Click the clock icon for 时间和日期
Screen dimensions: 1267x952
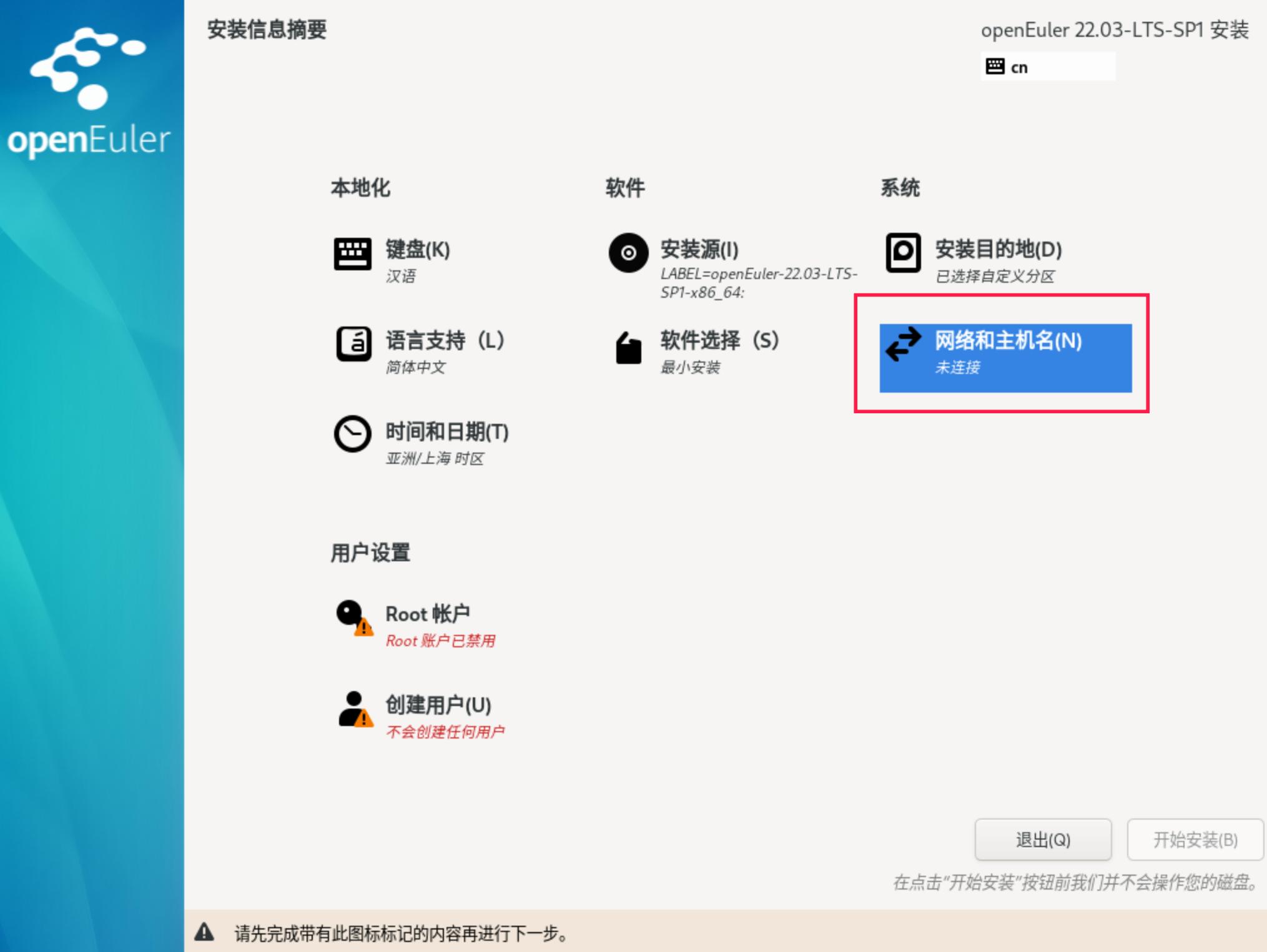[x=353, y=436]
